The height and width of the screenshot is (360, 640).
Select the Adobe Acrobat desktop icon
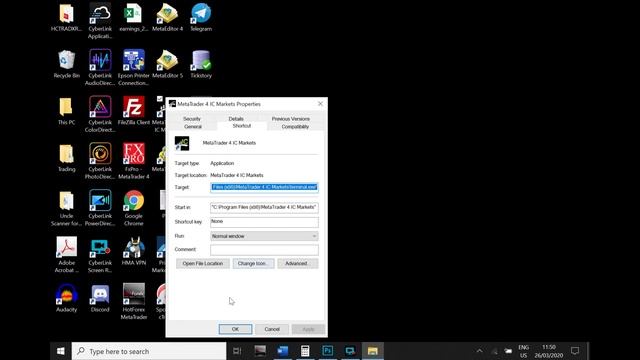[67, 255]
